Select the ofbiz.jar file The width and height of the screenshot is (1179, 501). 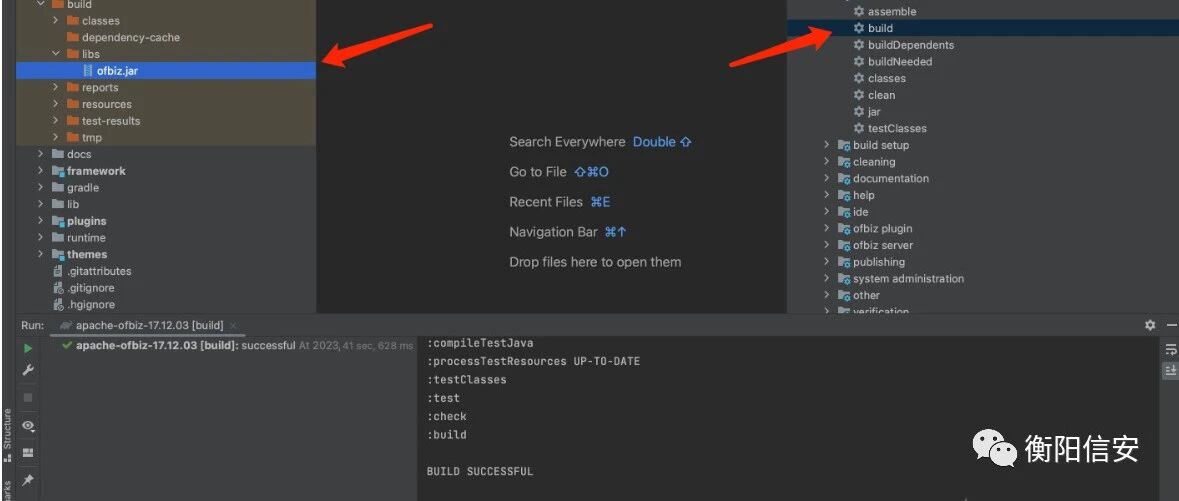coord(117,71)
